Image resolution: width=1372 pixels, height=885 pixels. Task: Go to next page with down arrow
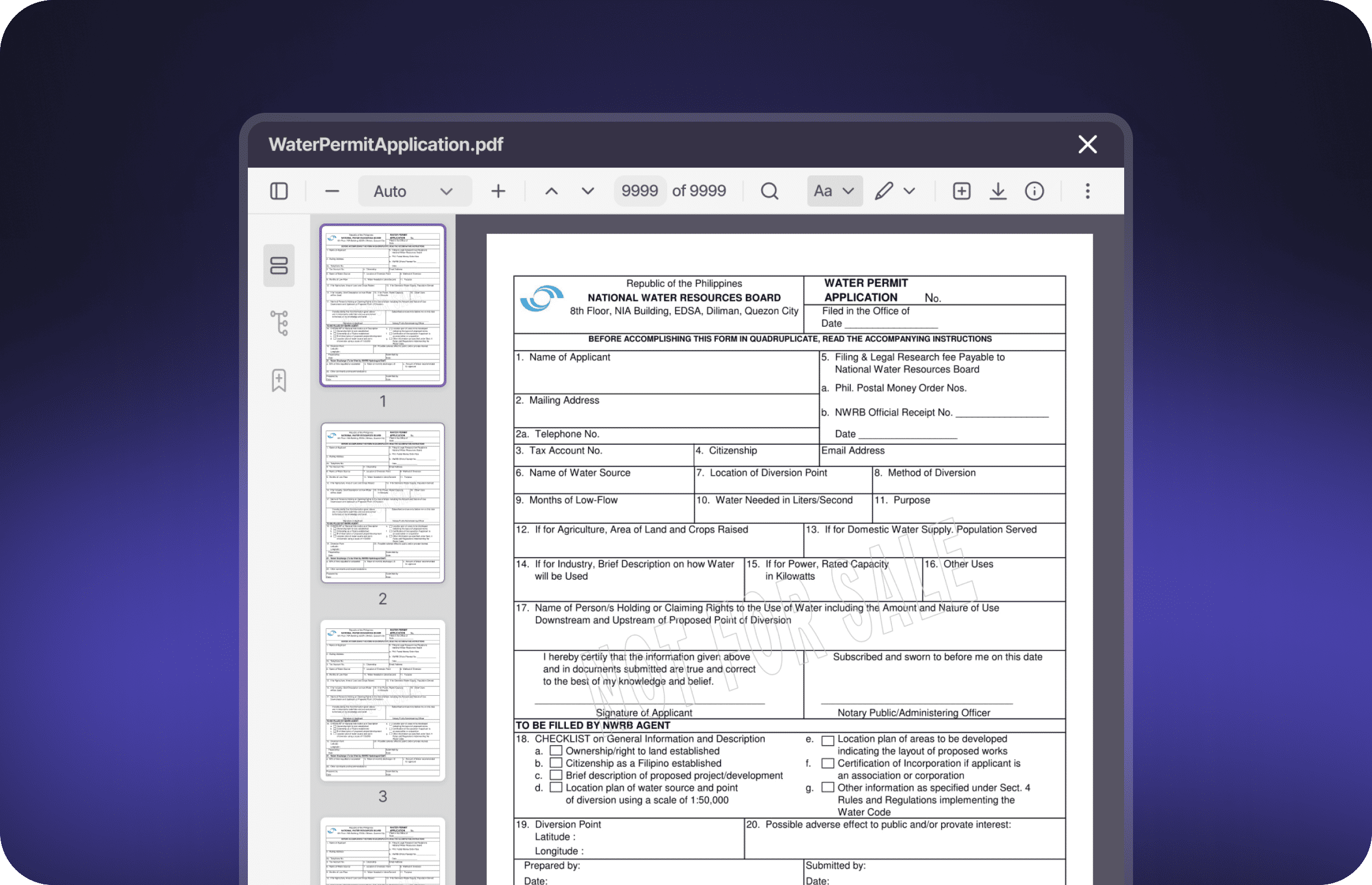pyautogui.click(x=588, y=191)
